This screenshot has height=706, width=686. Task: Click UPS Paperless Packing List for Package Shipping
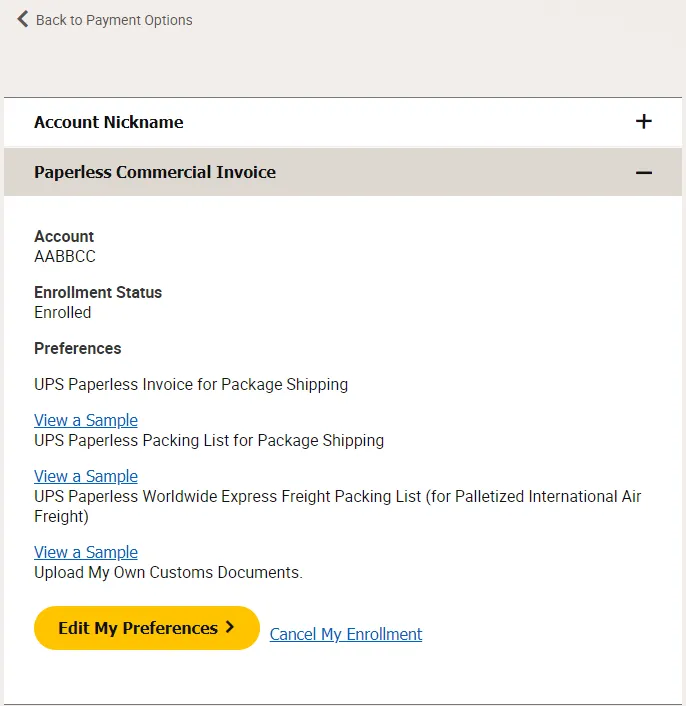tap(209, 440)
